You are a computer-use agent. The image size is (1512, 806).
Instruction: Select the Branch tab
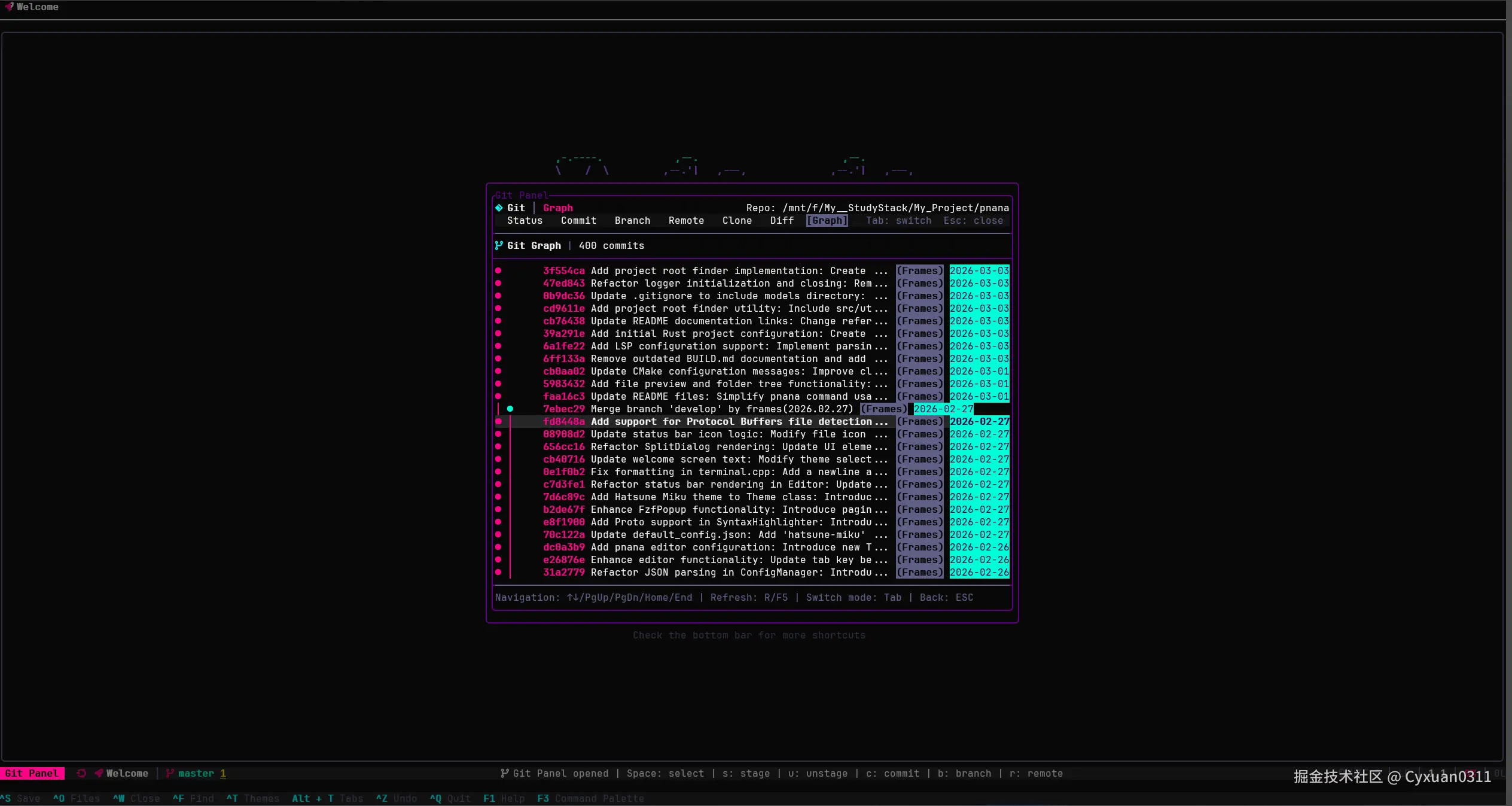632,220
